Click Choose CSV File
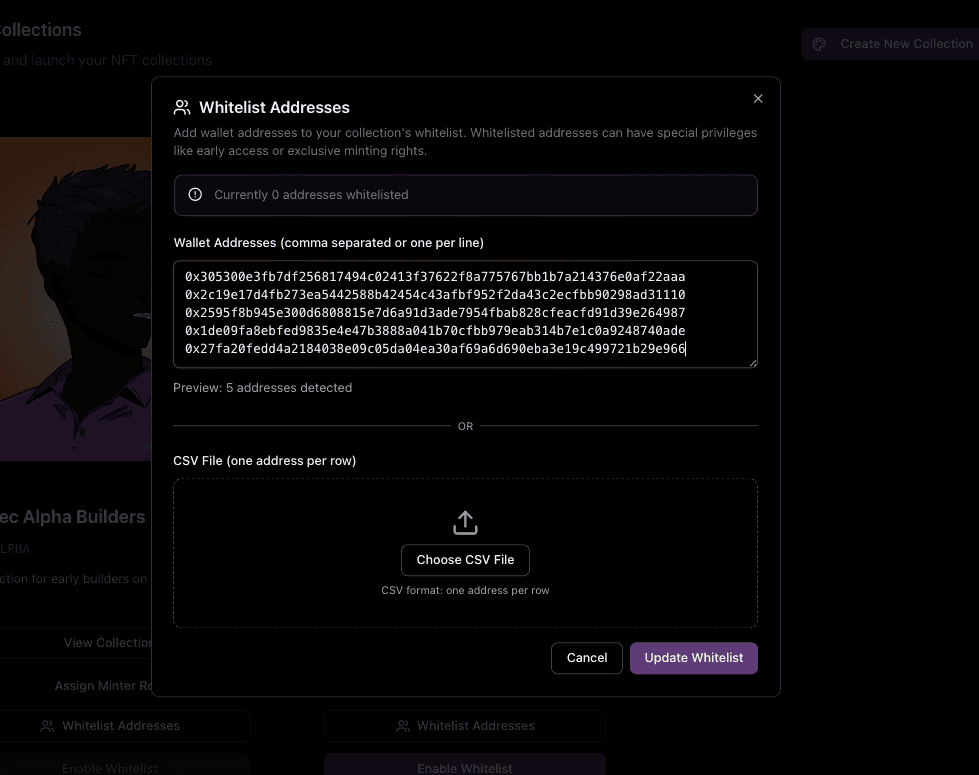This screenshot has height=775, width=979. (x=465, y=560)
